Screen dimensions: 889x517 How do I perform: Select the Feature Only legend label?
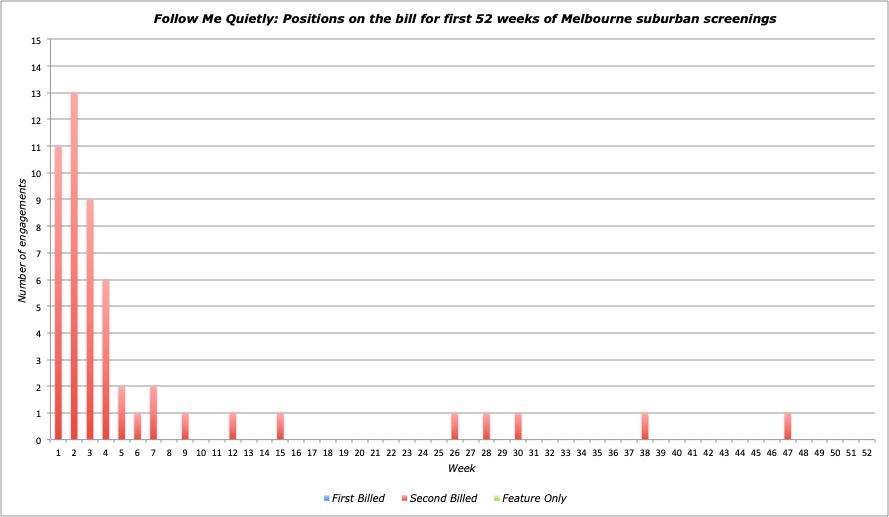click(534, 498)
